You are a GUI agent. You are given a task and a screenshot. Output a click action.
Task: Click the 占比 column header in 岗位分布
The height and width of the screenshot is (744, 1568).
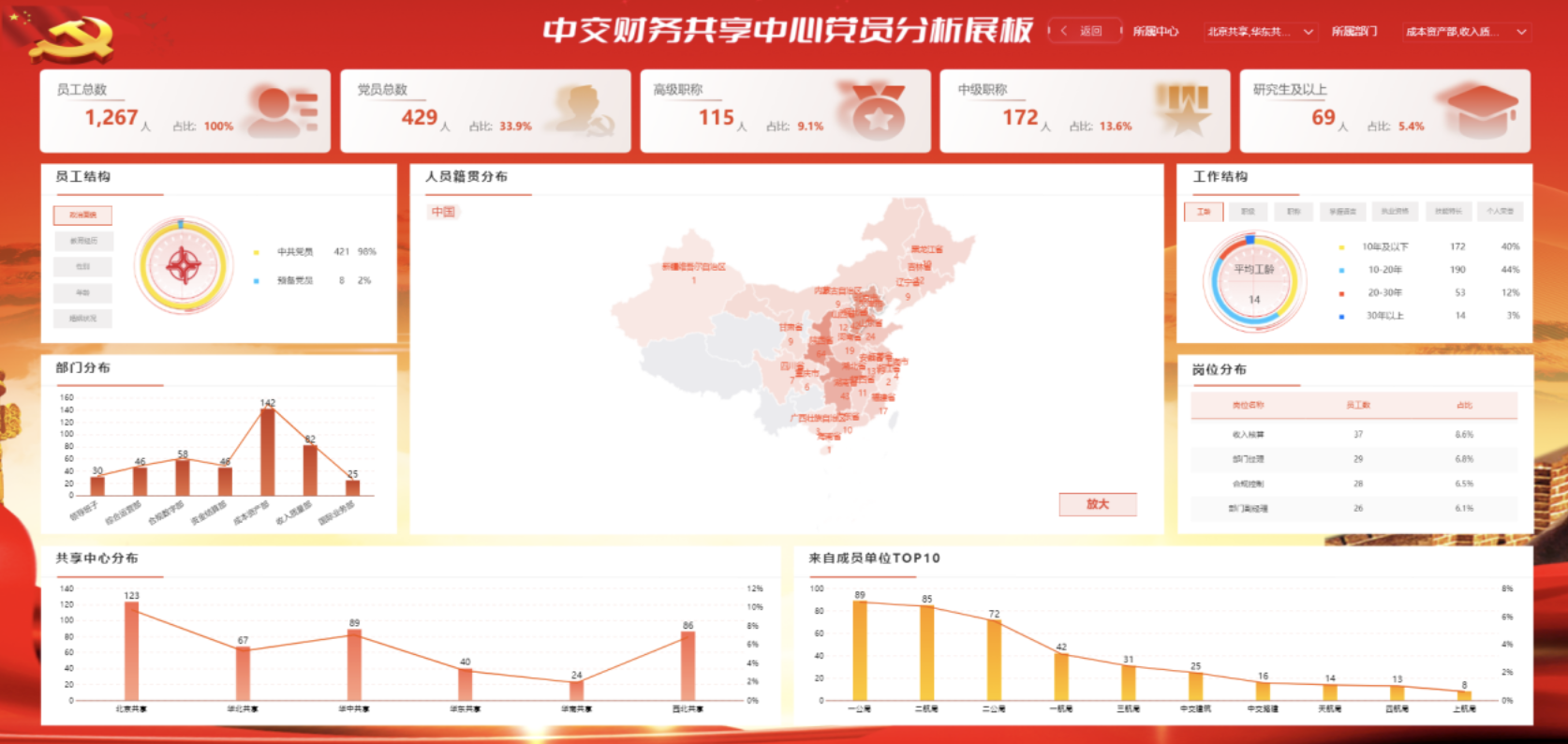pyautogui.click(x=1465, y=405)
